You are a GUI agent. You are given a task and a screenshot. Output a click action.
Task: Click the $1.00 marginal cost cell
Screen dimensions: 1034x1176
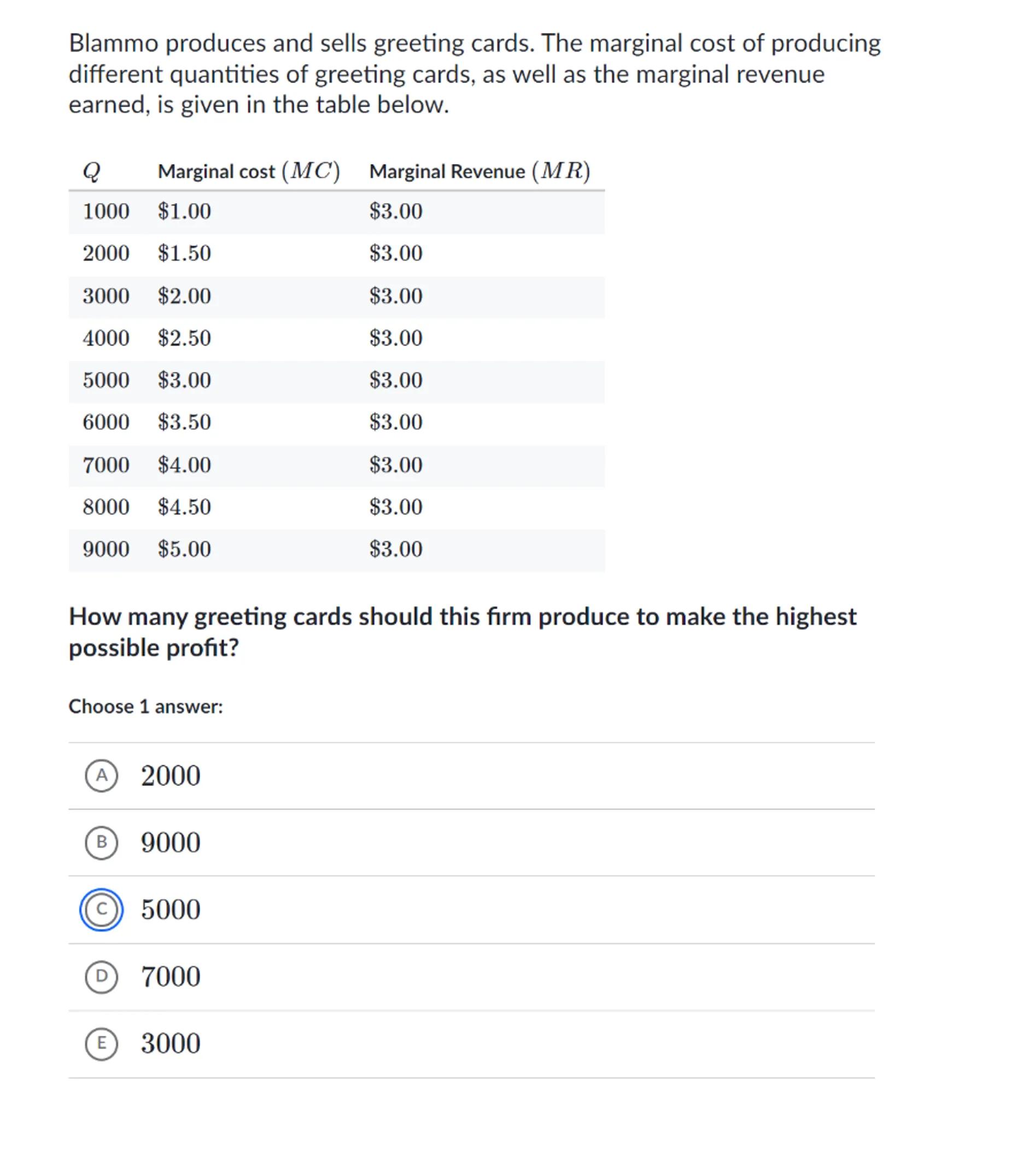pos(184,211)
